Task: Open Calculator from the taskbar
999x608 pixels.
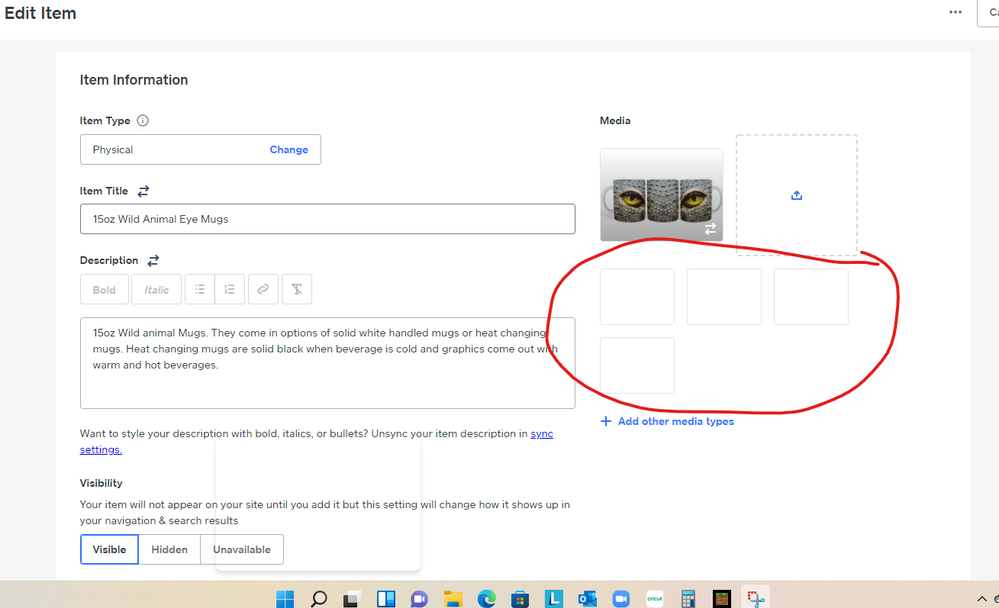Action: 688,598
